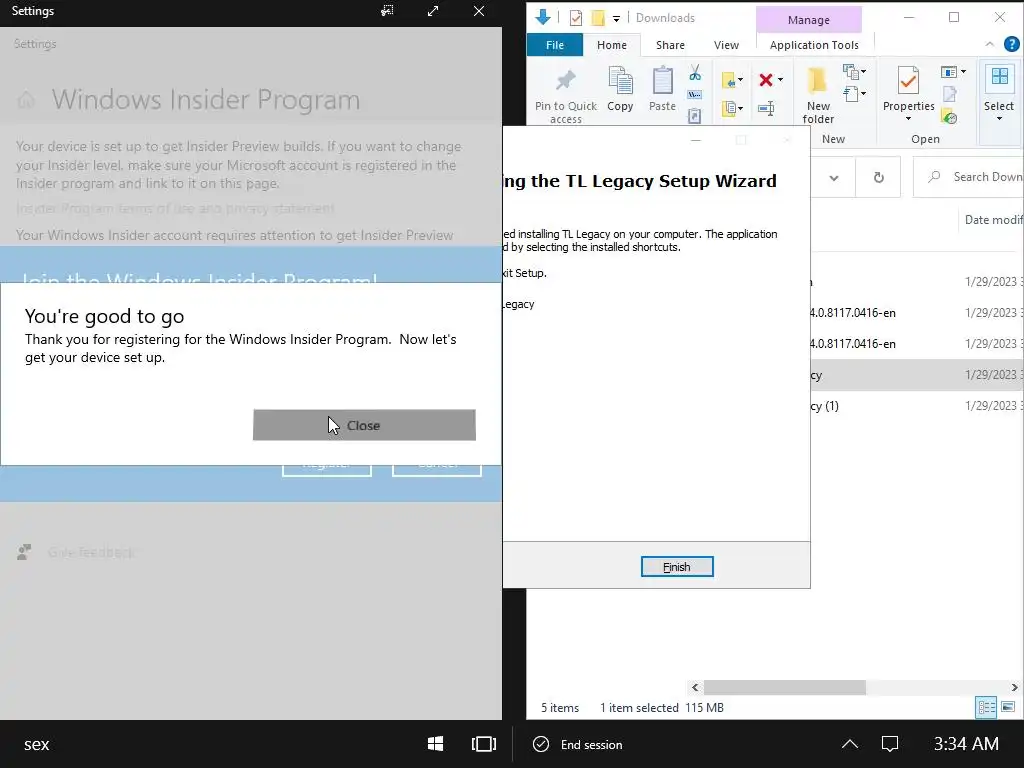Click the Windows Start button

coord(435,744)
